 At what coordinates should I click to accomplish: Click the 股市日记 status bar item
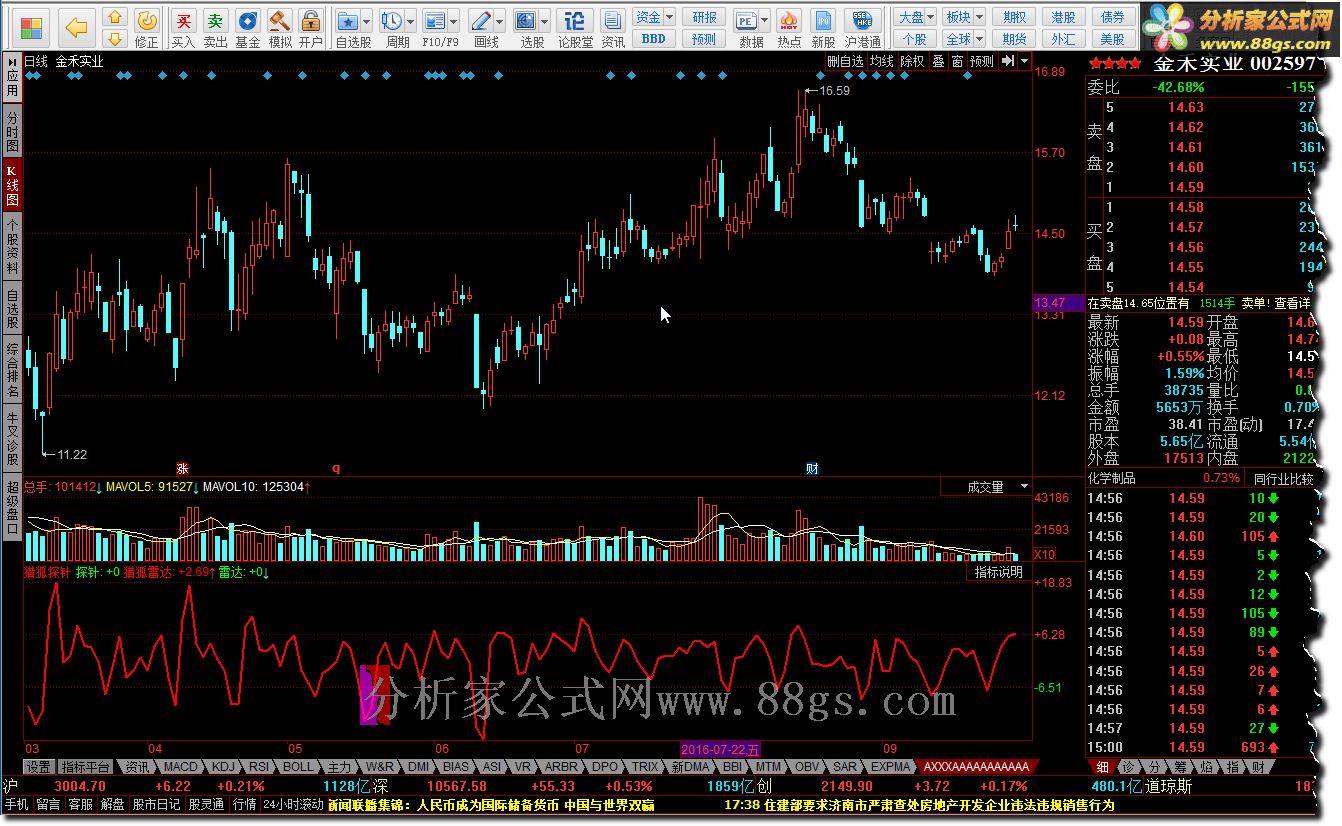pyautogui.click(x=156, y=804)
